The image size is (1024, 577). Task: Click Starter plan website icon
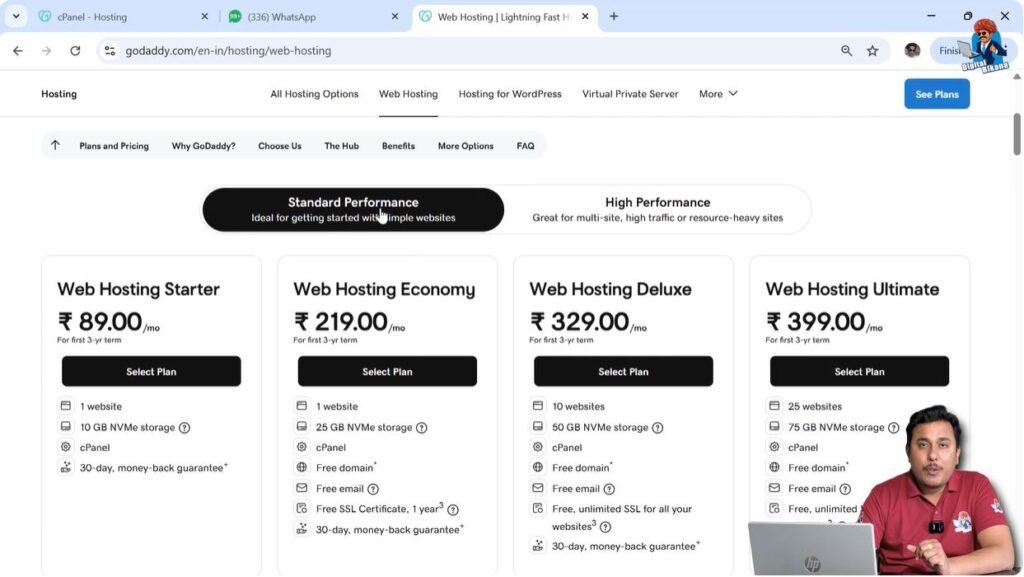click(66, 405)
